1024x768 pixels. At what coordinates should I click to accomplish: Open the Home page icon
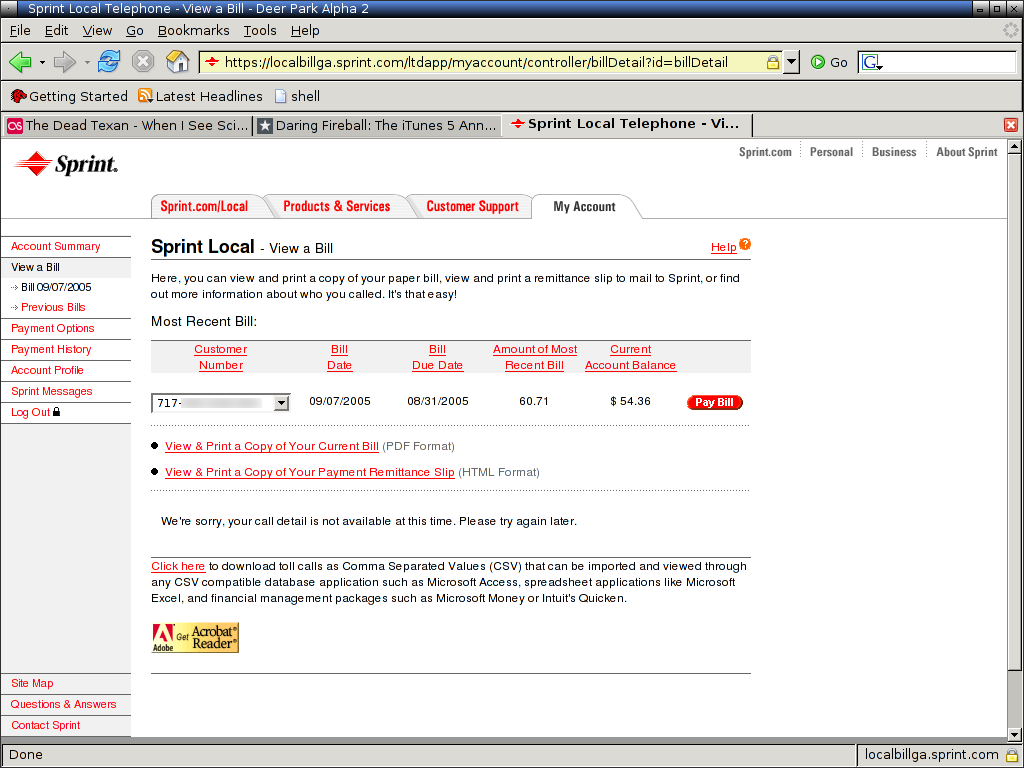click(x=177, y=62)
